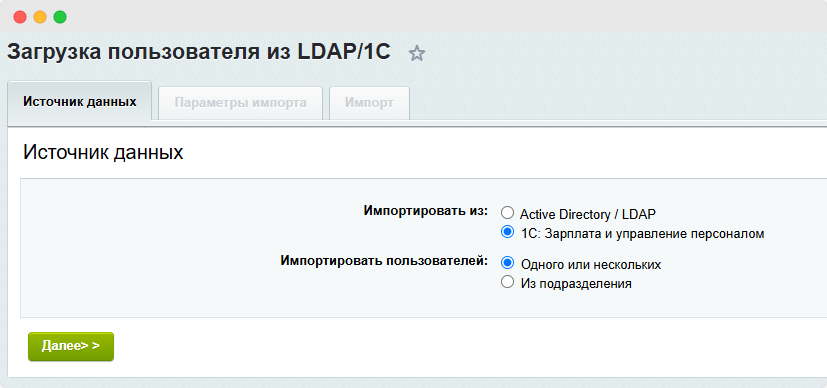Click the green Далее button

pos(71,346)
